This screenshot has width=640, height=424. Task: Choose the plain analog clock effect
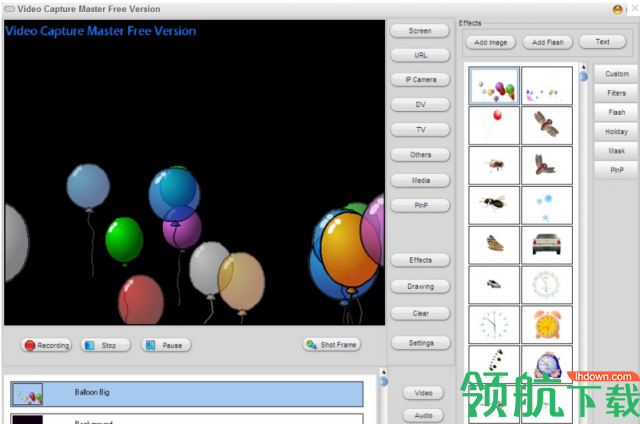coord(494,325)
